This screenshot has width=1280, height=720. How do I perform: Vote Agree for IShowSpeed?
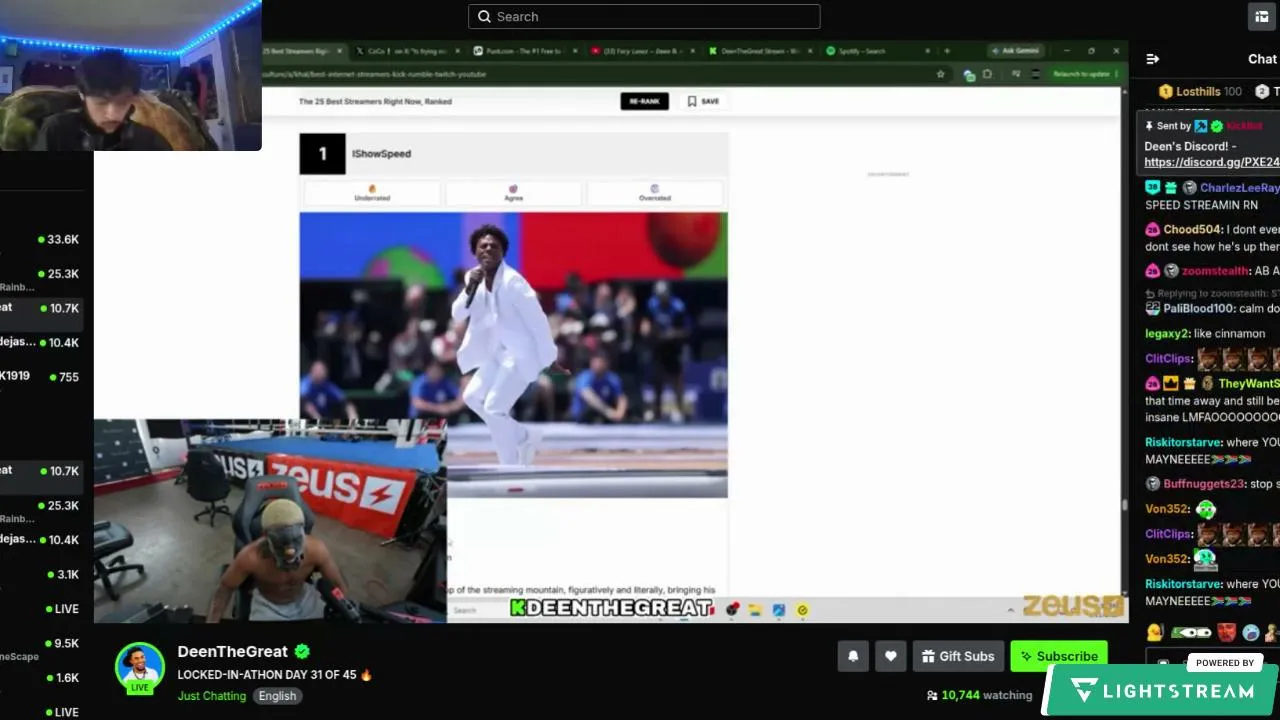pos(513,193)
